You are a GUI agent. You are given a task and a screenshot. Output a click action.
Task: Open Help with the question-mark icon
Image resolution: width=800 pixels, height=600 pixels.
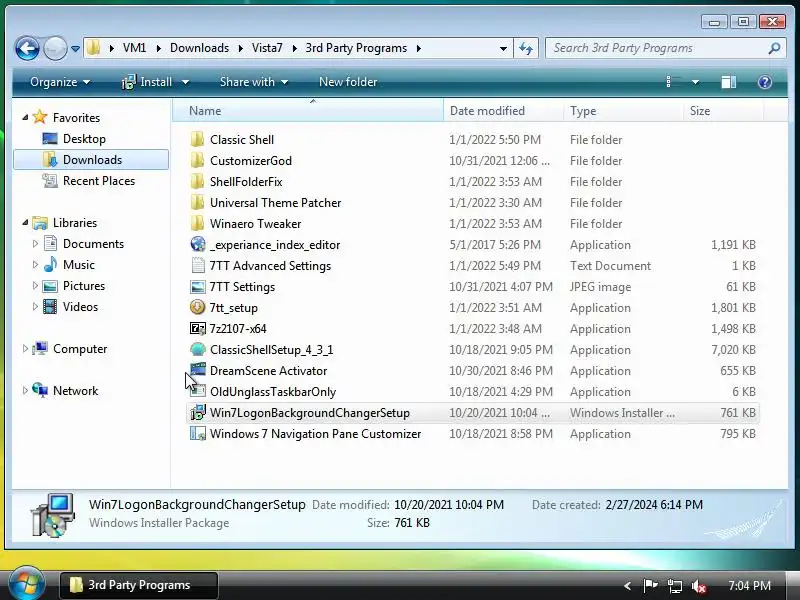(x=764, y=82)
